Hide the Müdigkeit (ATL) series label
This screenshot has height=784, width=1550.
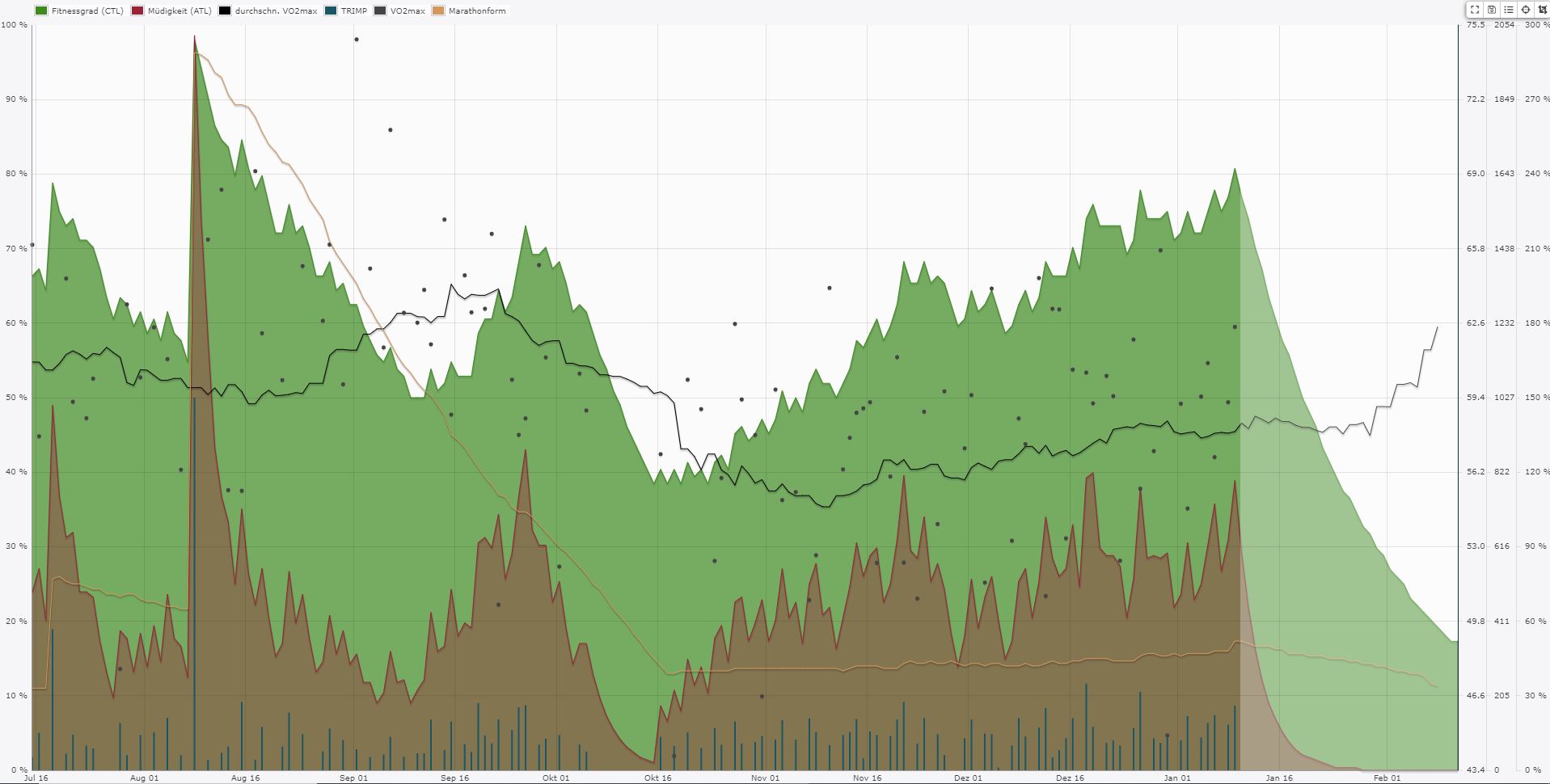(x=181, y=11)
